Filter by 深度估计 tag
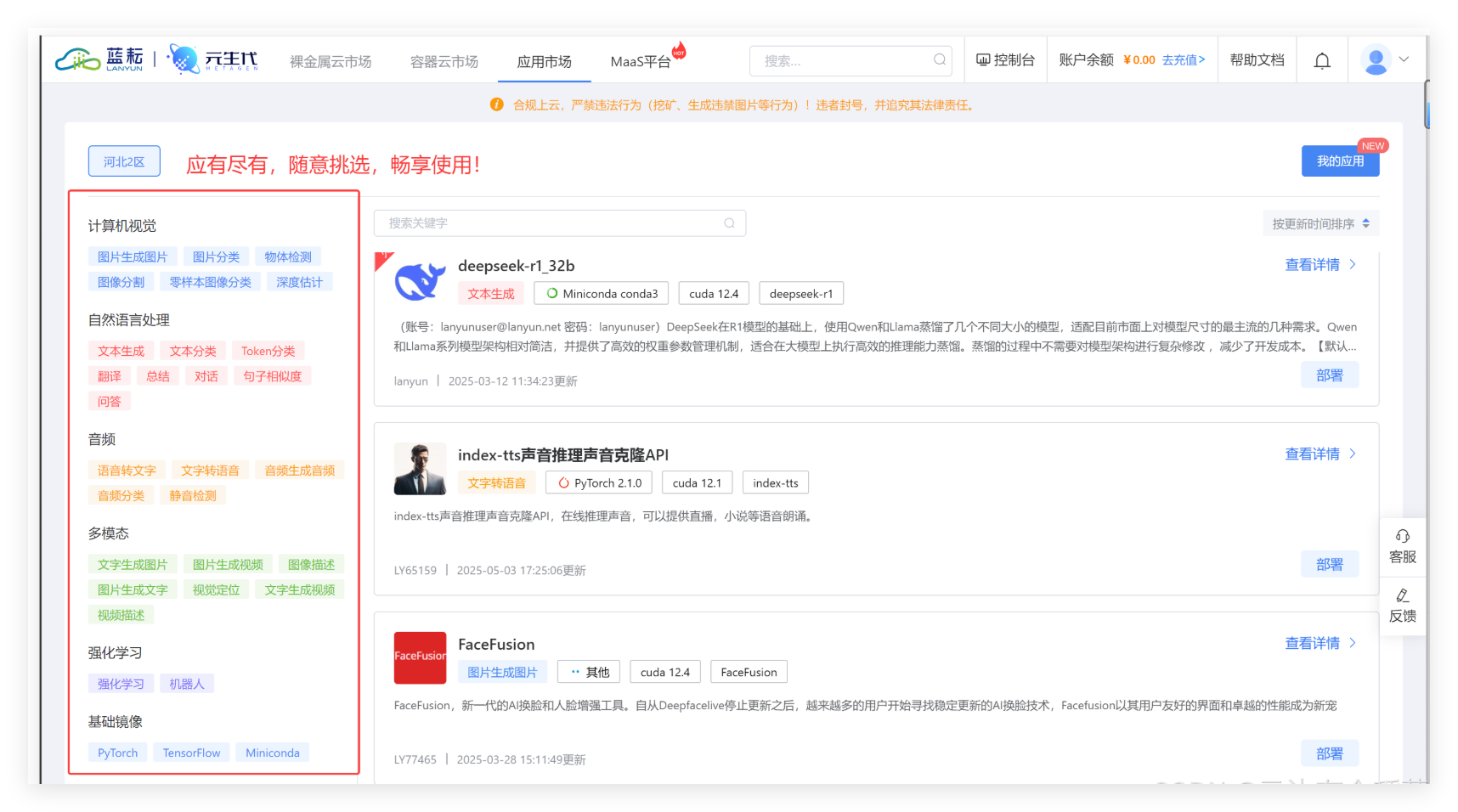This screenshot has height=812, width=1458. 299,282
